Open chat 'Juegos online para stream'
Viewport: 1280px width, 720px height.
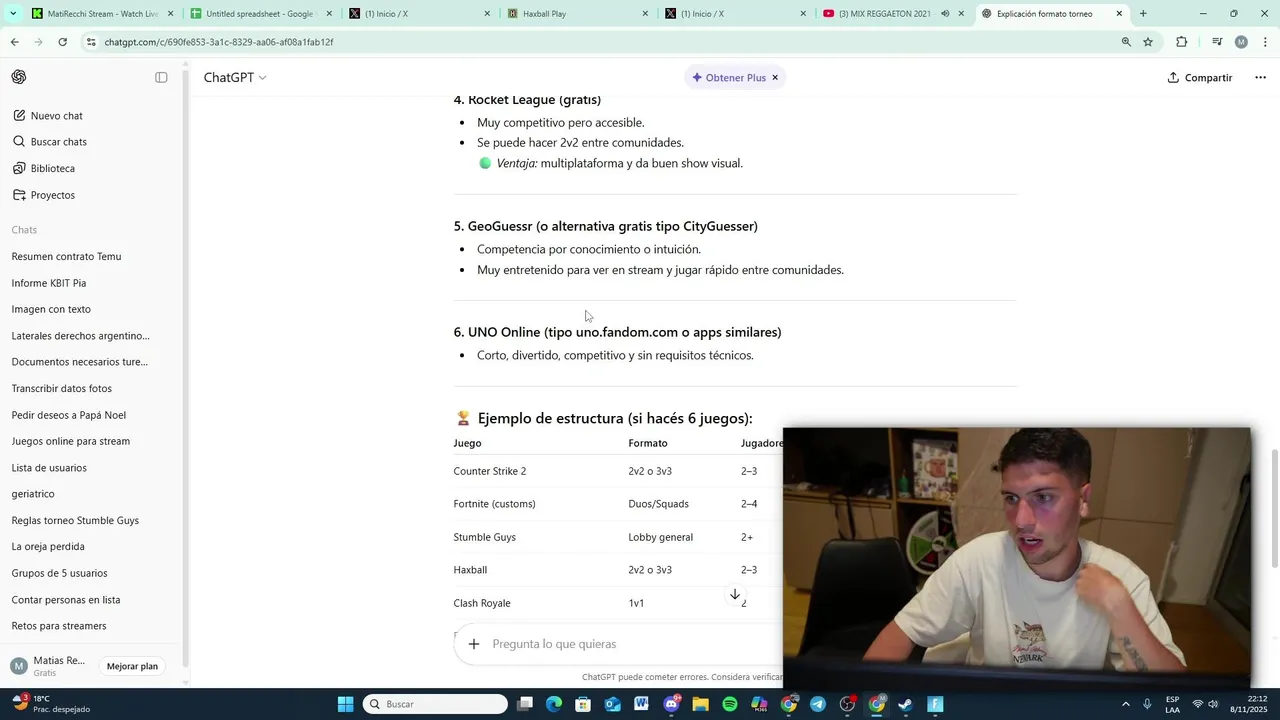70,441
